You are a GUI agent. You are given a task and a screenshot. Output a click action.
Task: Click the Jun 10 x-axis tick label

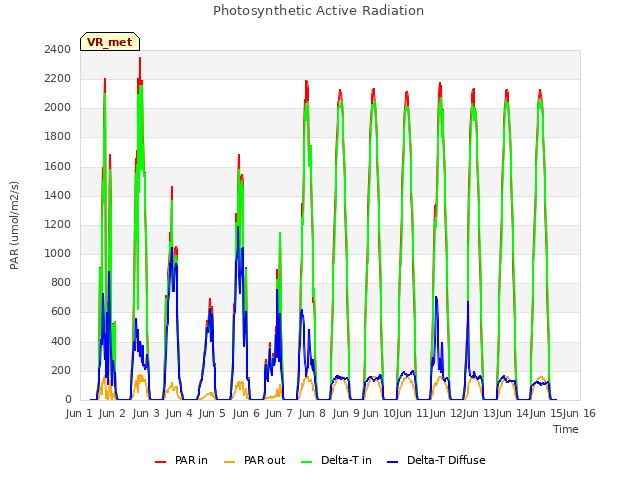coord(379,413)
